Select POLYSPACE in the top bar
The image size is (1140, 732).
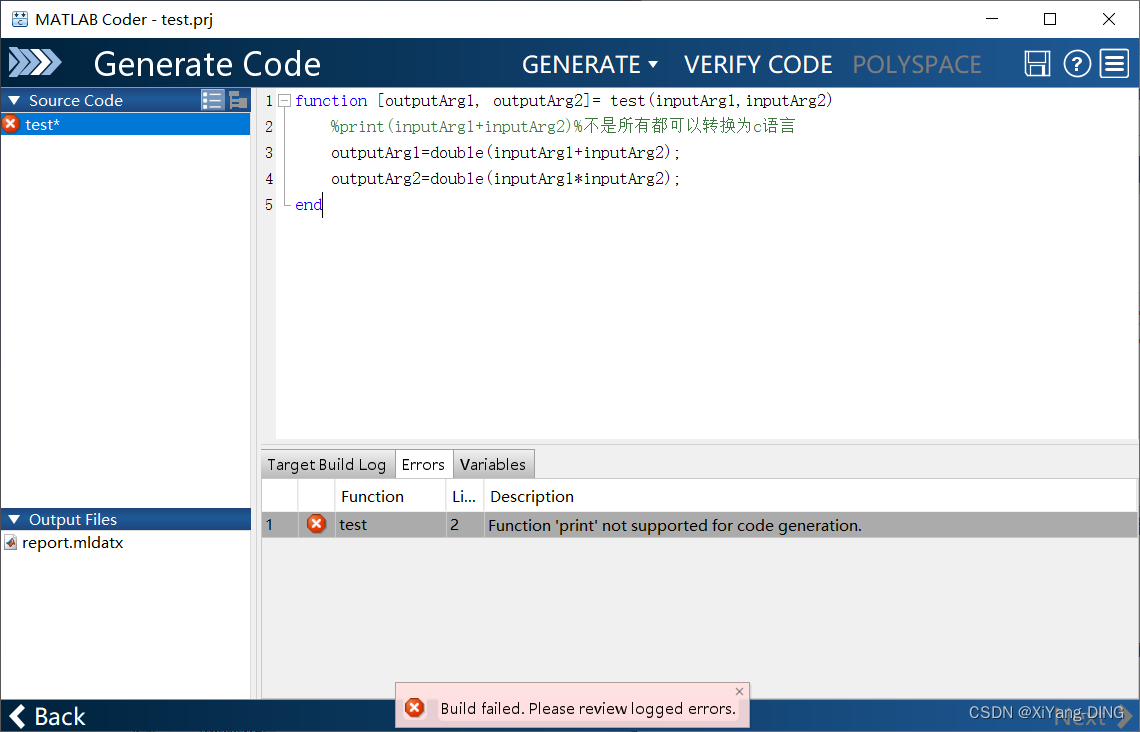click(916, 63)
